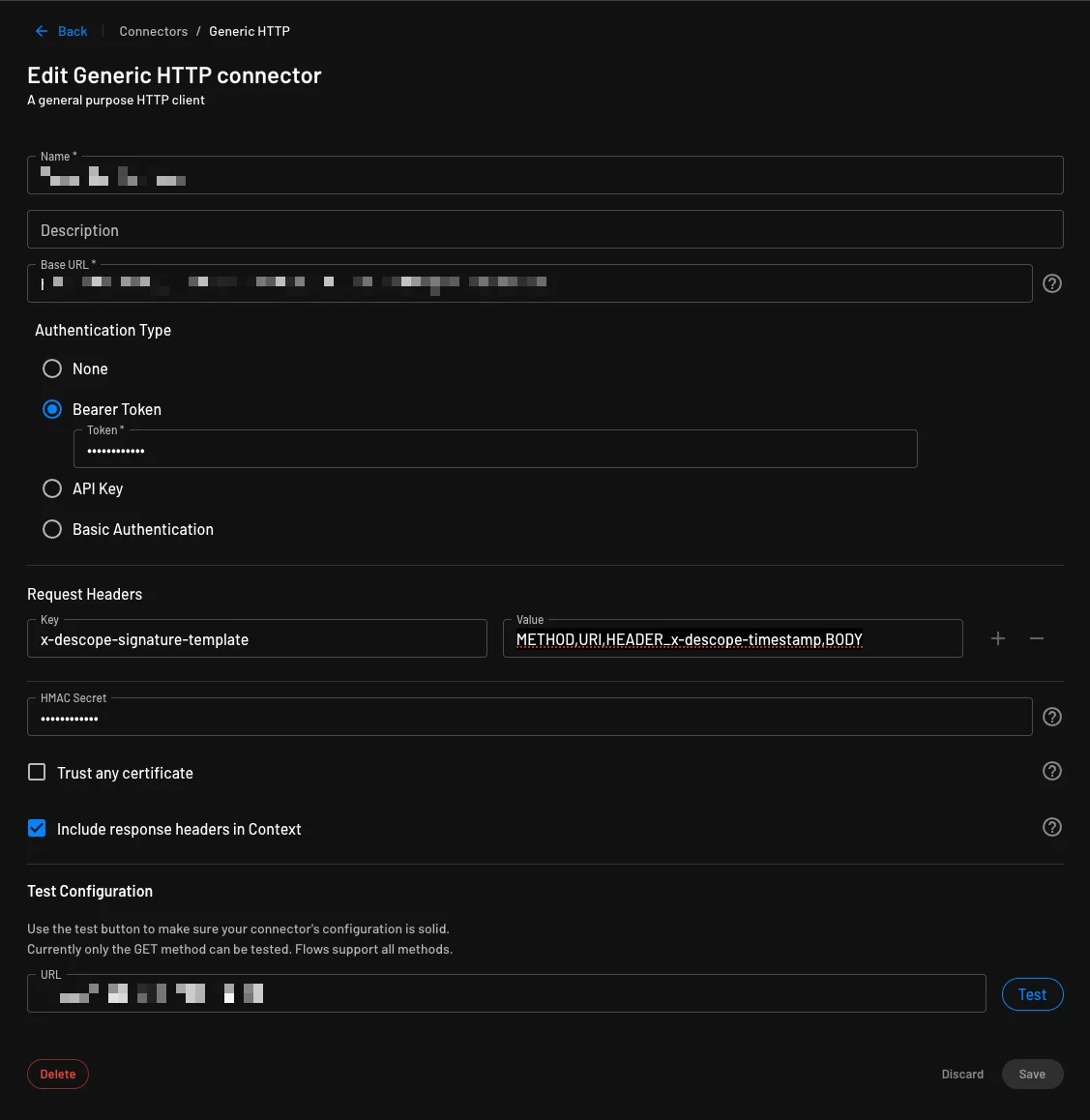Open the HMAC Secret help icon

1051,717
